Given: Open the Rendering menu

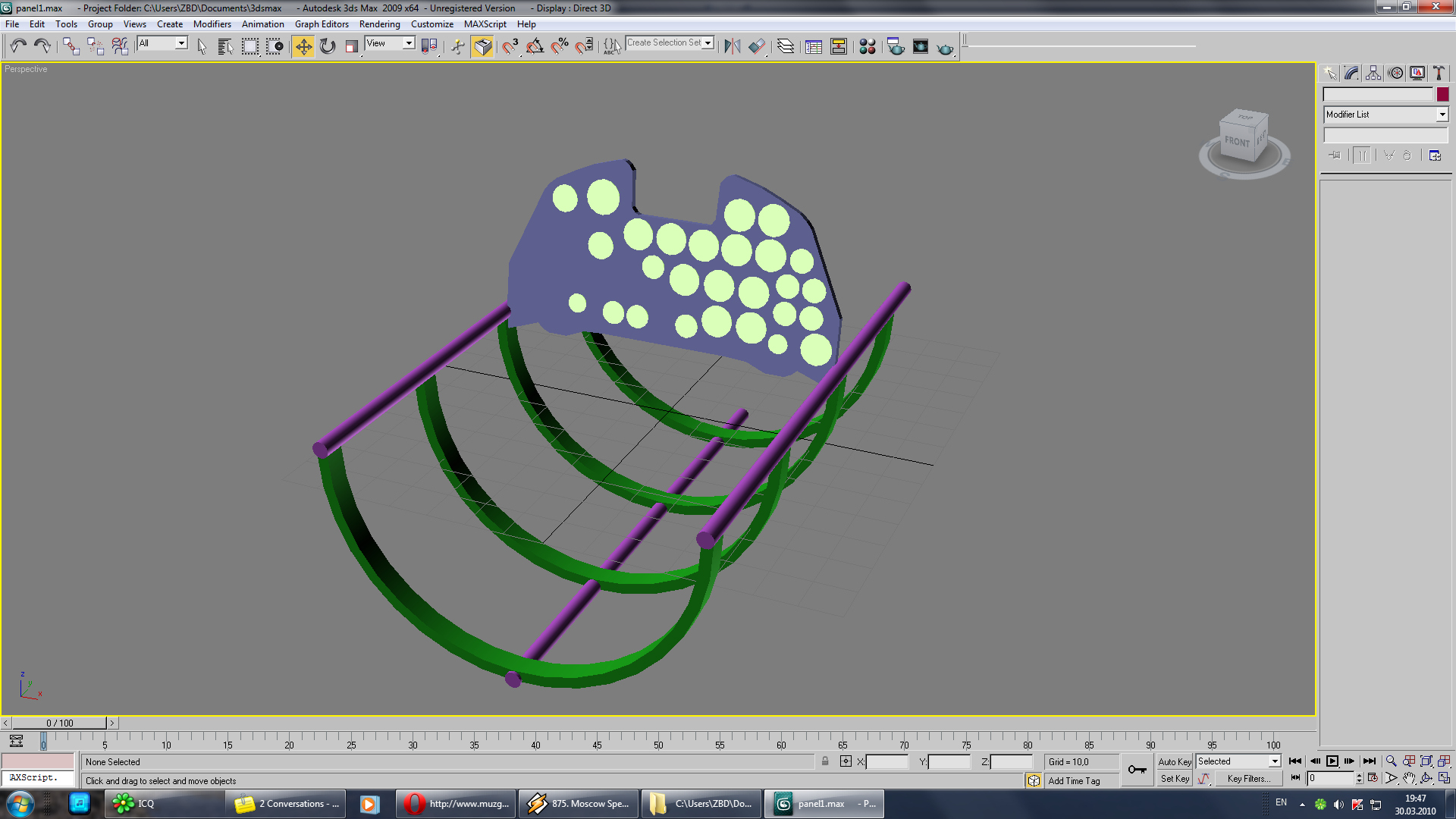Looking at the screenshot, I should (379, 24).
